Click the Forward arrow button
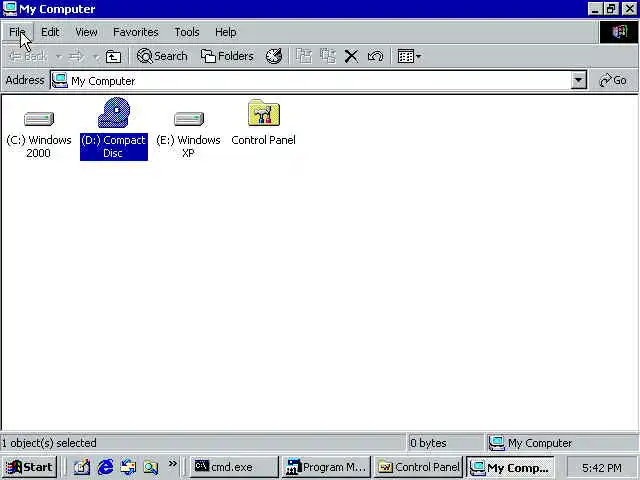This screenshot has width=640, height=480. tap(77, 56)
